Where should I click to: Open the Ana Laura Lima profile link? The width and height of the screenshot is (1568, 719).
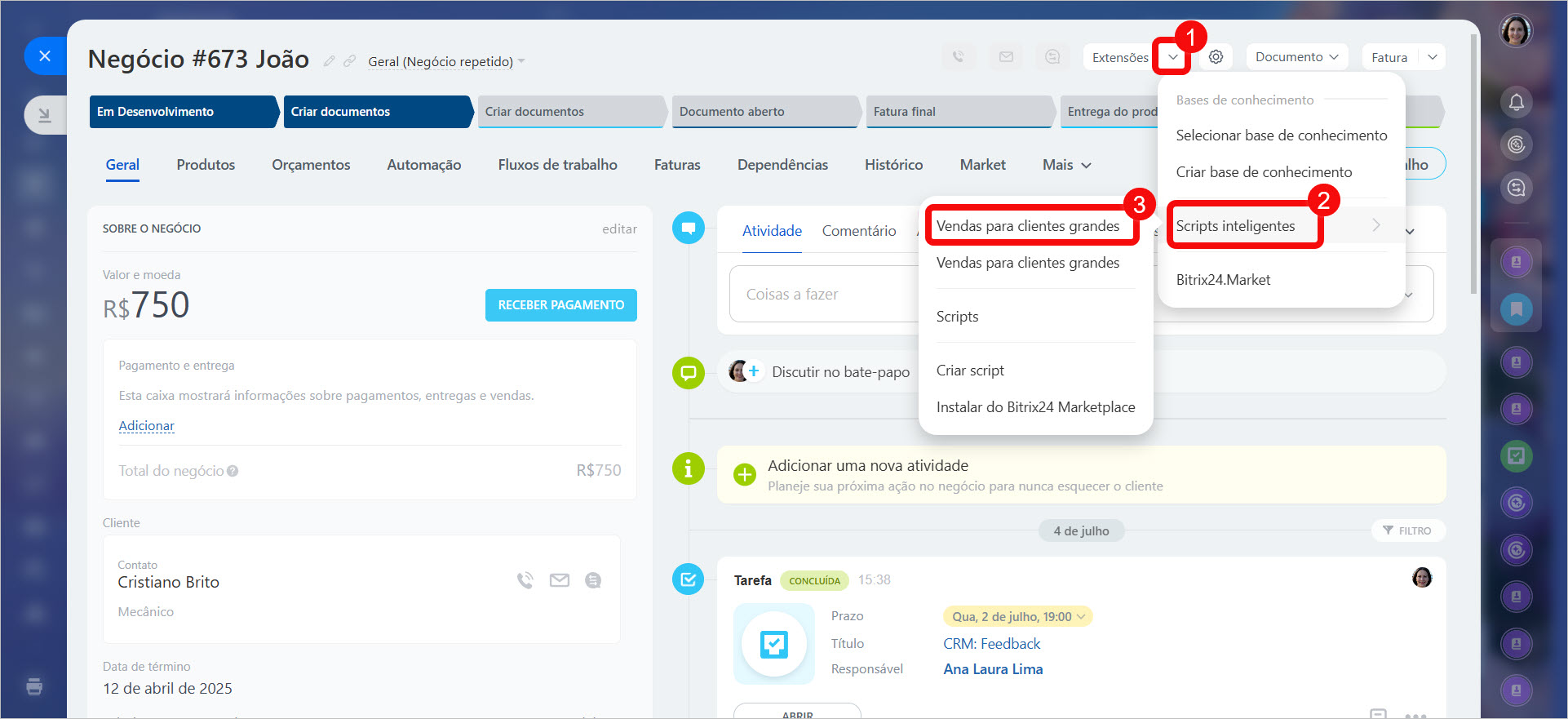[x=993, y=669]
